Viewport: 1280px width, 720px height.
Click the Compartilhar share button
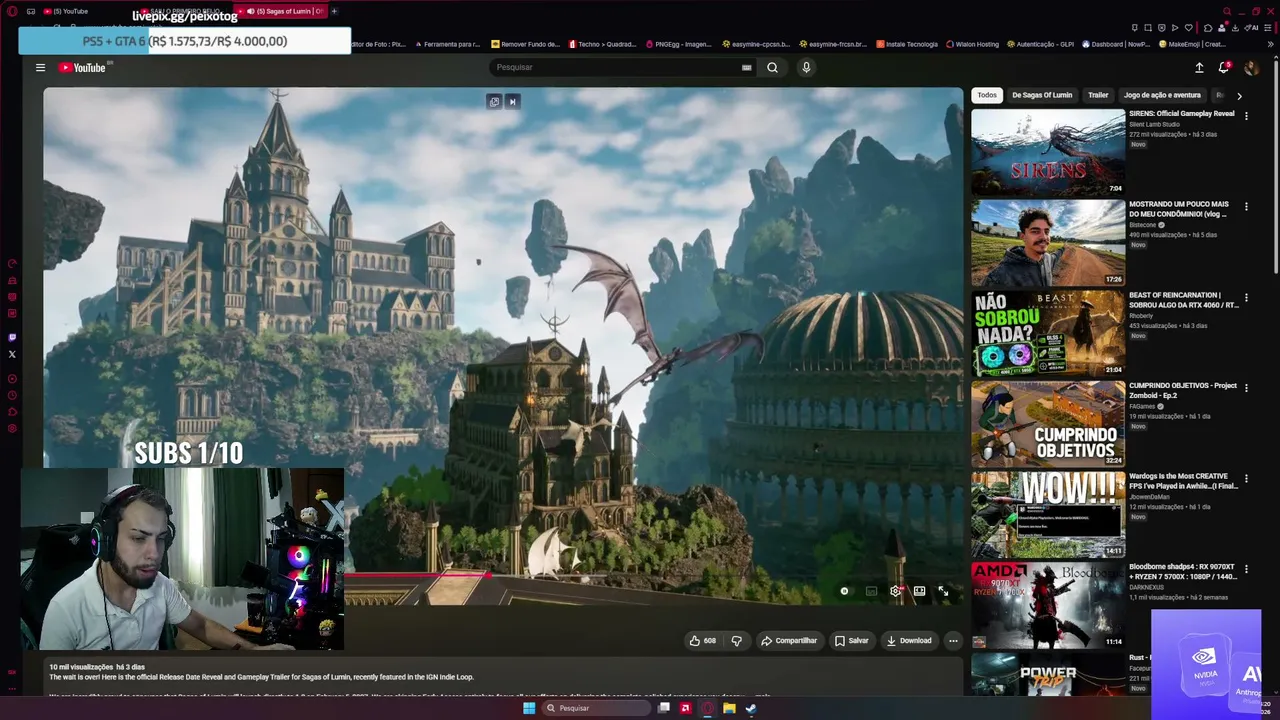click(789, 640)
